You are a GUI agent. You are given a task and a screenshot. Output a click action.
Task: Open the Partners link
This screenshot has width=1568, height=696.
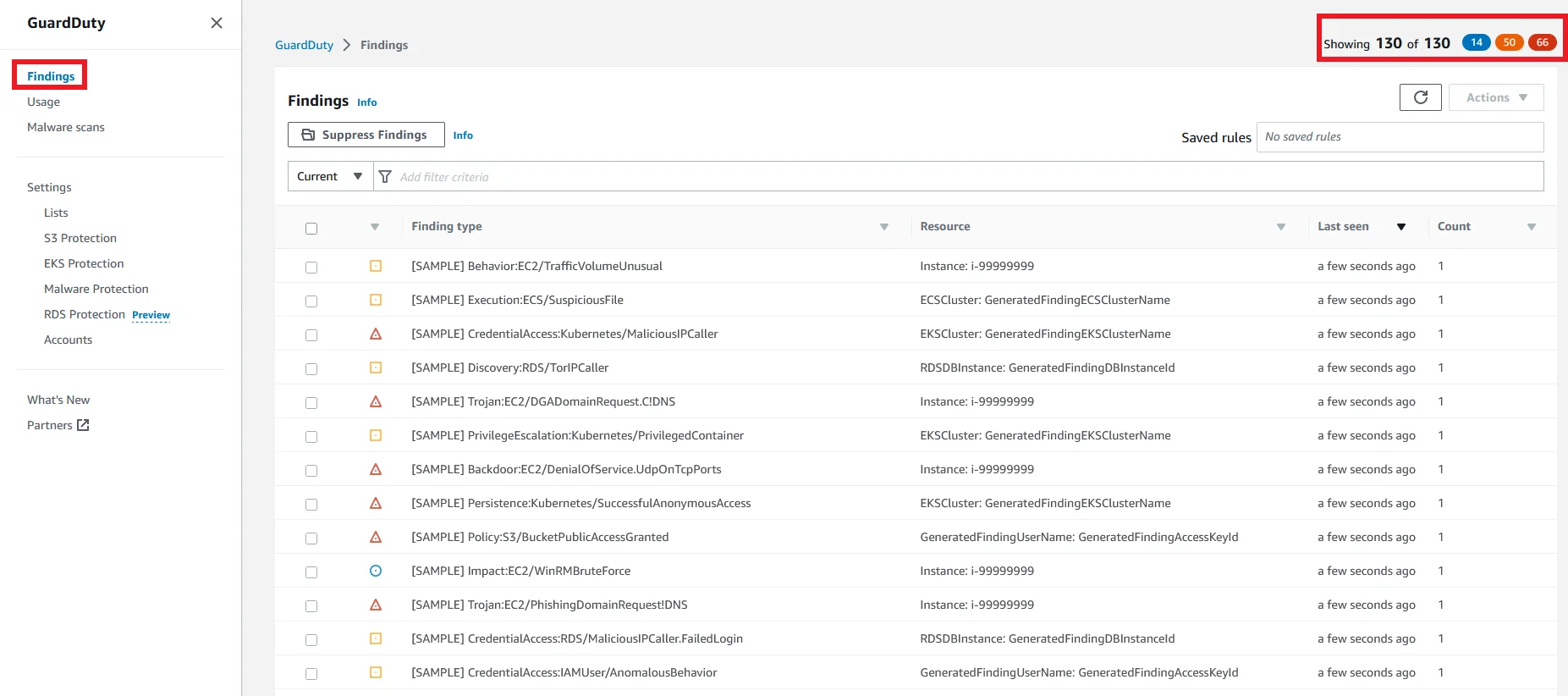point(50,425)
